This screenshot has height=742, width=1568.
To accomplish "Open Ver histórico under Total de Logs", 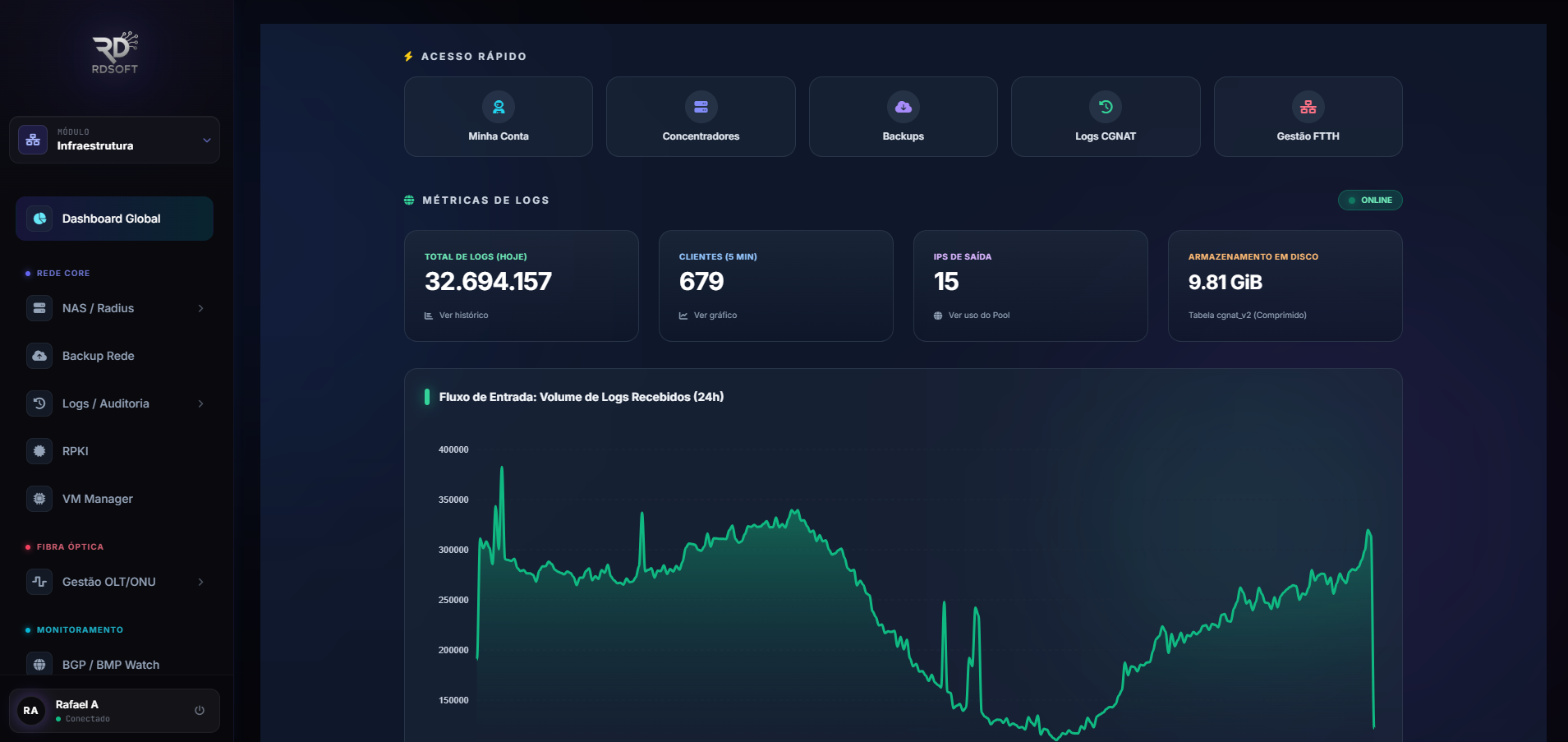I will pos(456,315).
